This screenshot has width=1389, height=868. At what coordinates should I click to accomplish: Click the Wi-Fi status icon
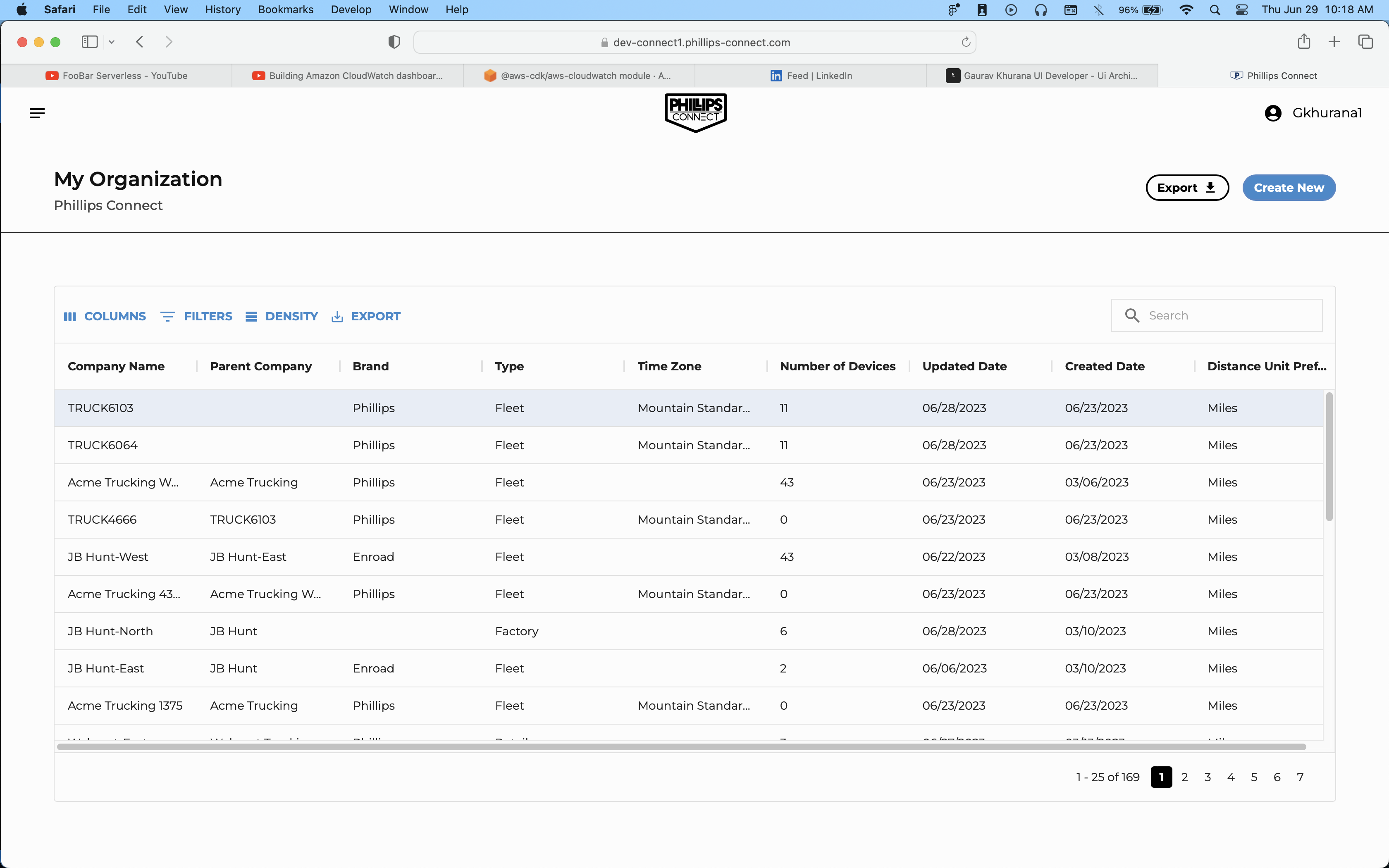(x=1186, y=10)
